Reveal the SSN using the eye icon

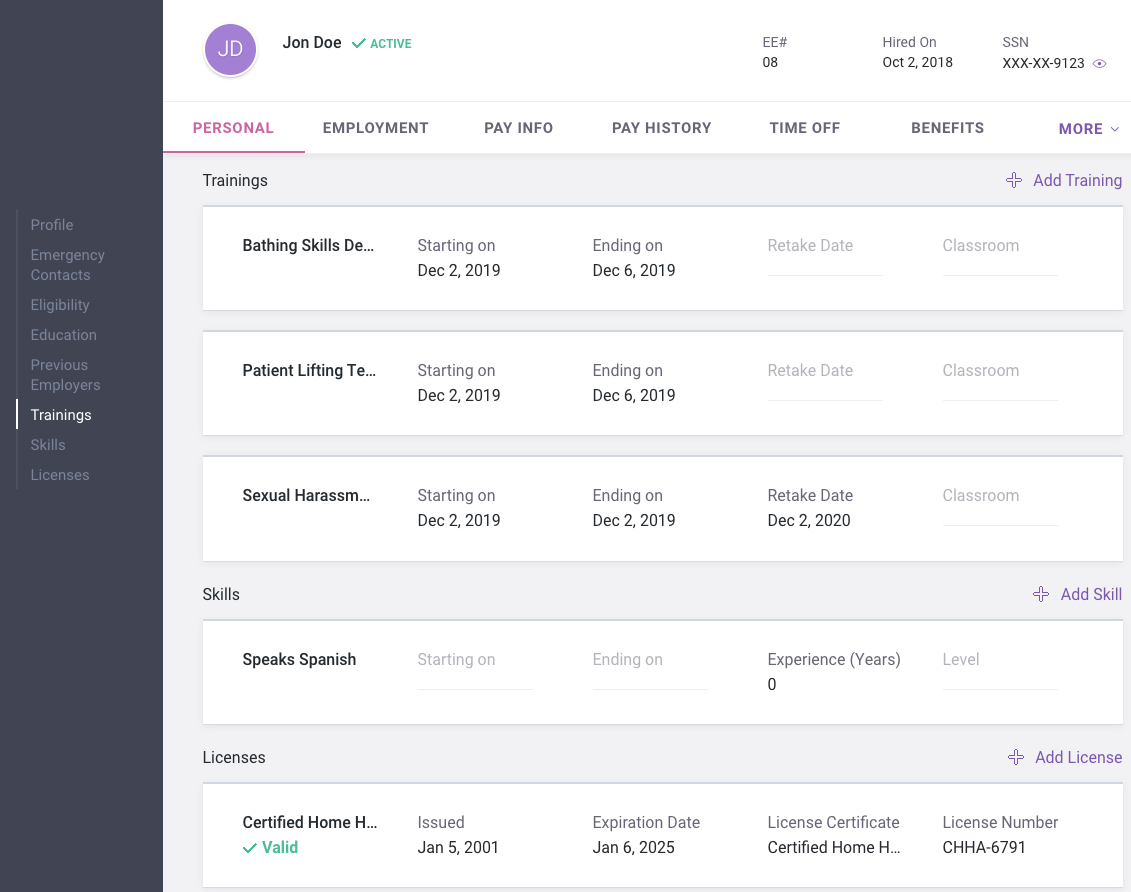pos(1099,63)
